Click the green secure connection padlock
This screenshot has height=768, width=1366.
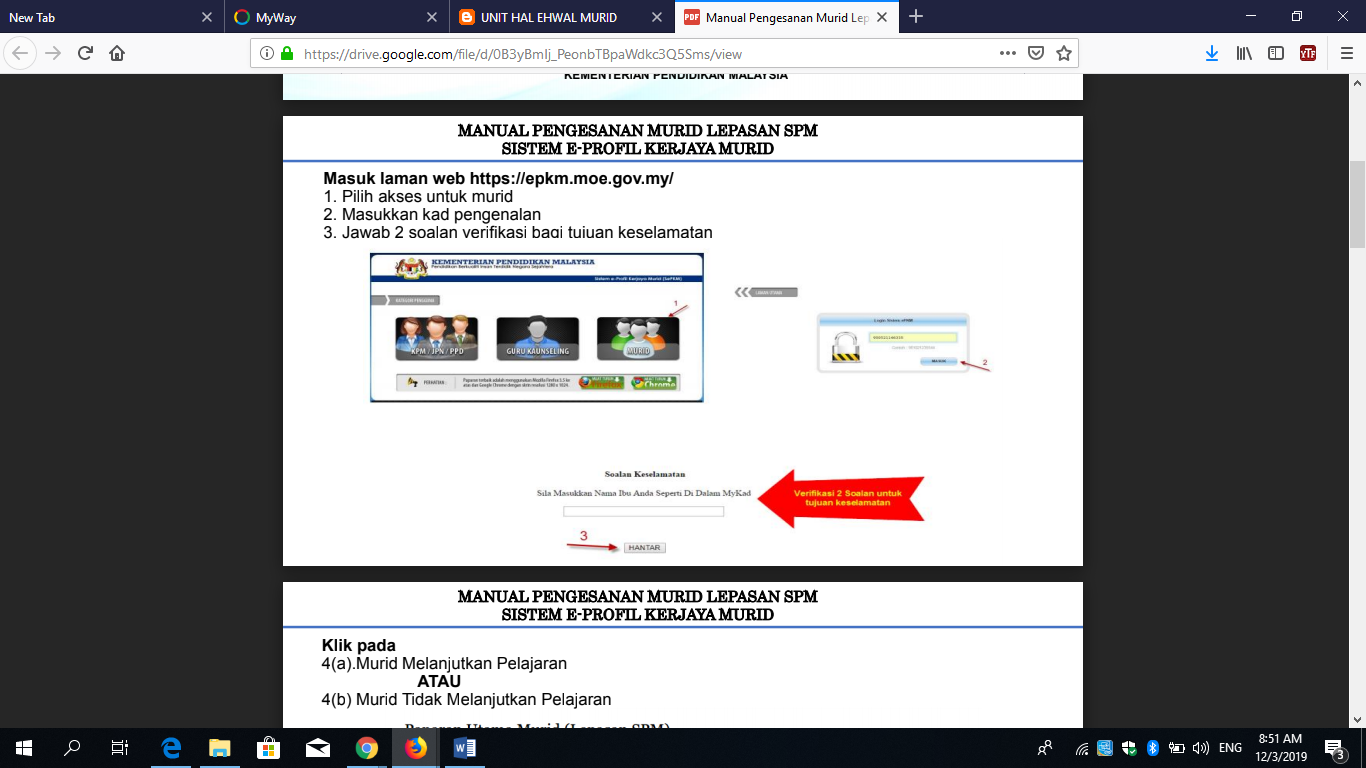click(x=287, y=53)
